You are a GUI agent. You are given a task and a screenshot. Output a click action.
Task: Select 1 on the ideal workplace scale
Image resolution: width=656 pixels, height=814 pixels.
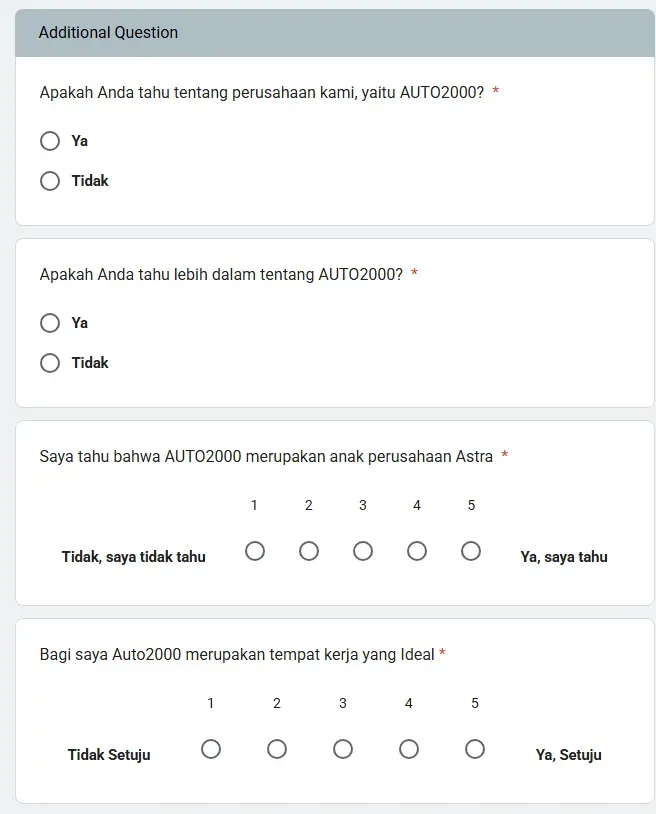pyautogui.click(x=211, y=749)
